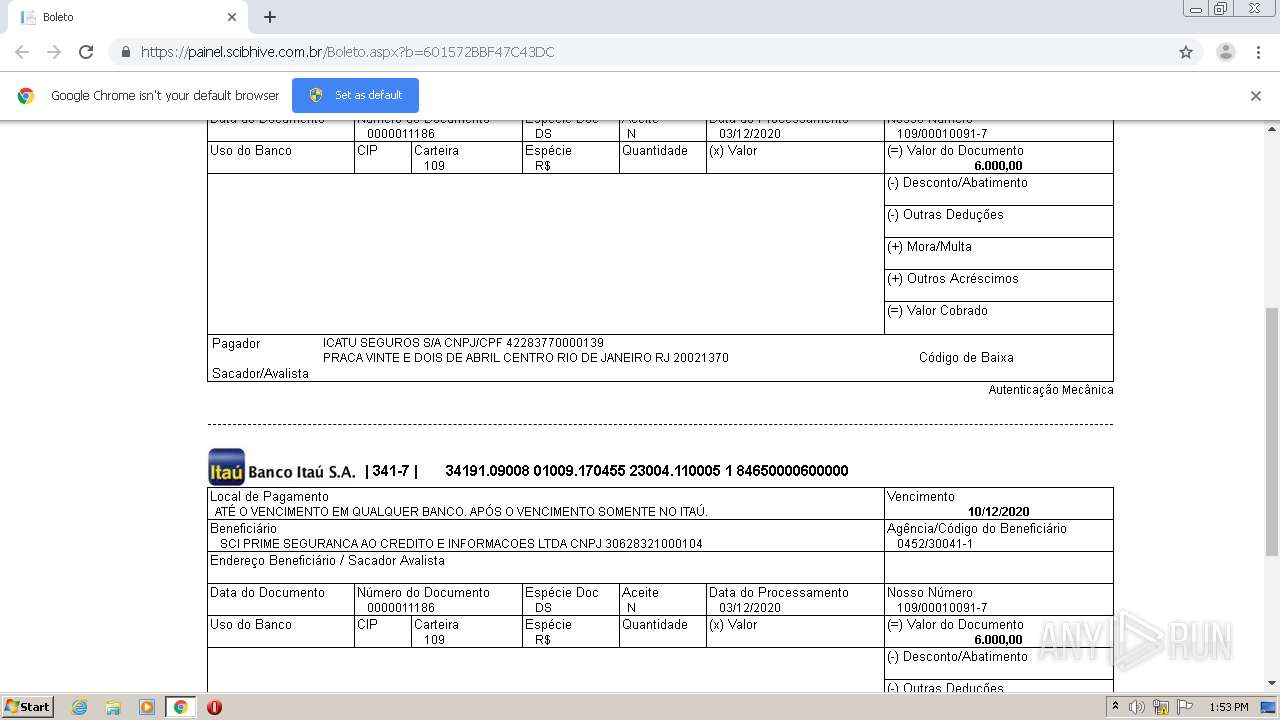The width and height of the screenshot is (1280, 720).
Task: Click the vertical page scrollbar thumb
Action: [1272, 432]
